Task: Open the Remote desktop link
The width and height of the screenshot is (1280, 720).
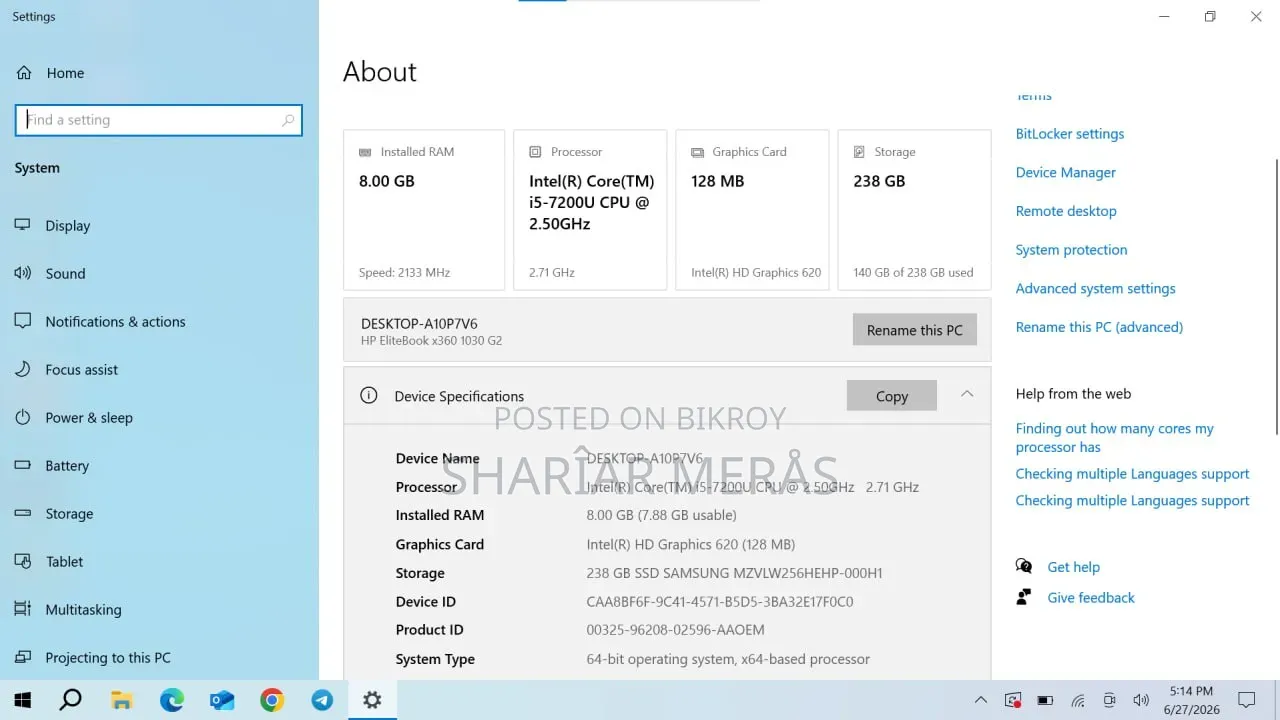Action: (x=1066, y=211)
